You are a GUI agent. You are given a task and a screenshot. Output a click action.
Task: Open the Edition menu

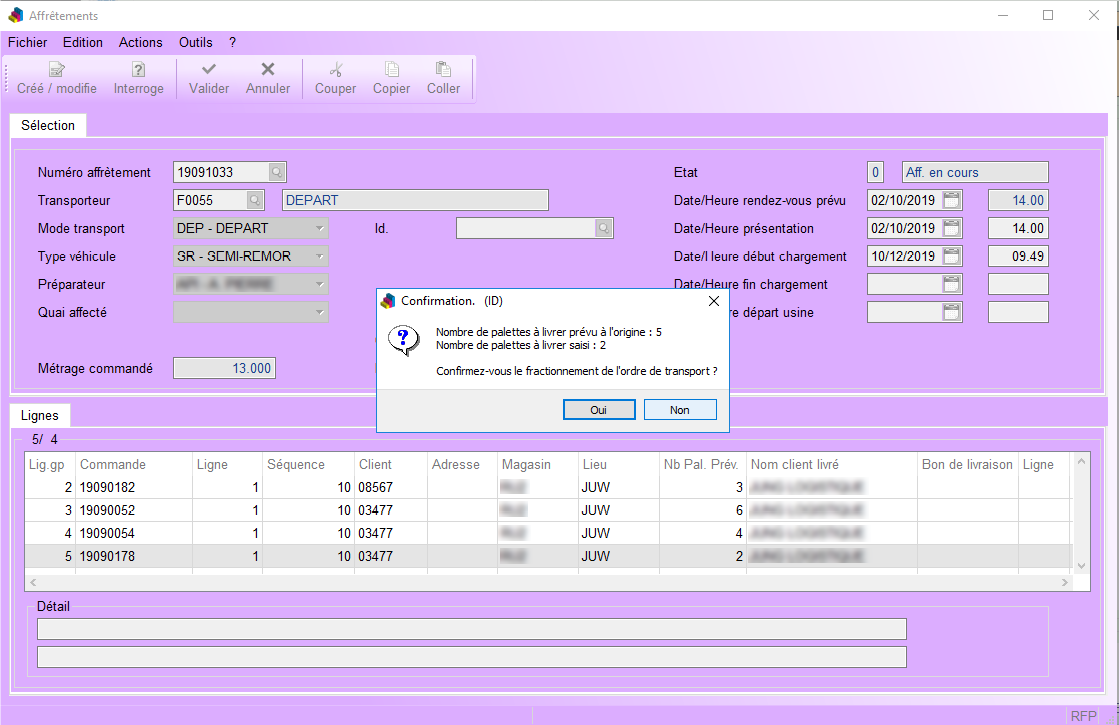[x=83, y=42]
